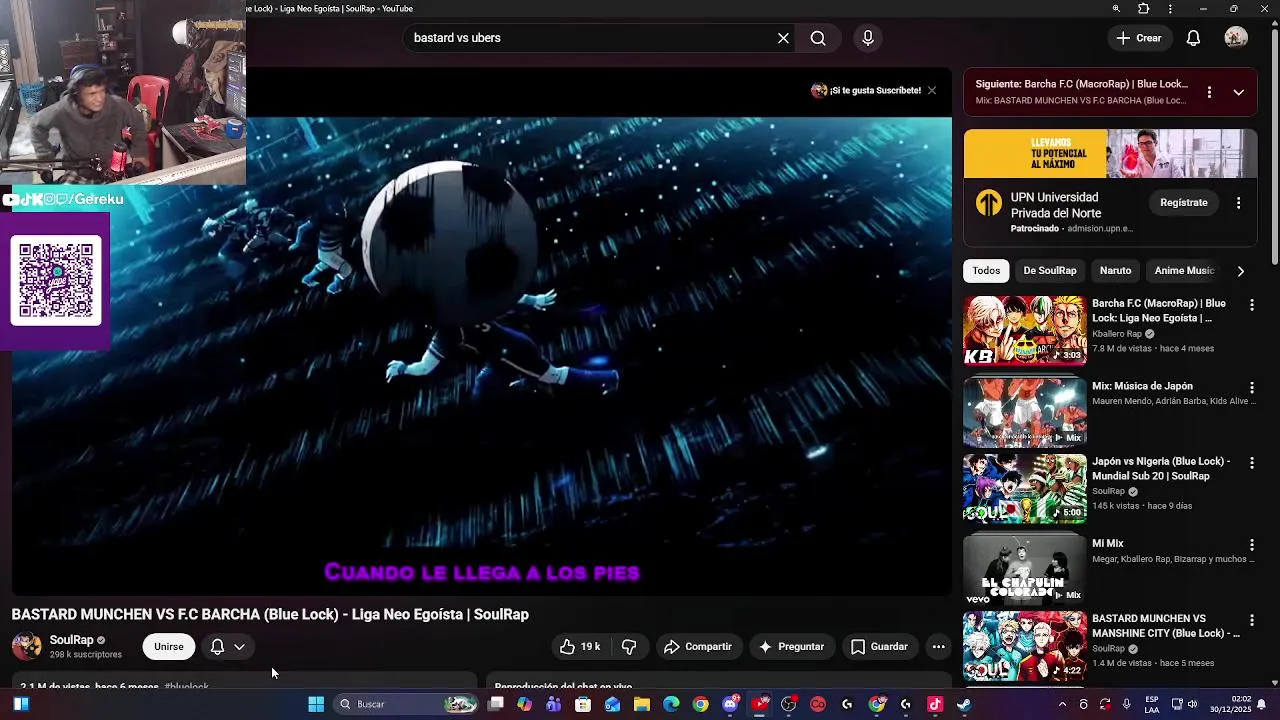Open options for BASTARD MUNCHEN VS MANSHINE CITY
The image size is (1280, 720).
1251,621
